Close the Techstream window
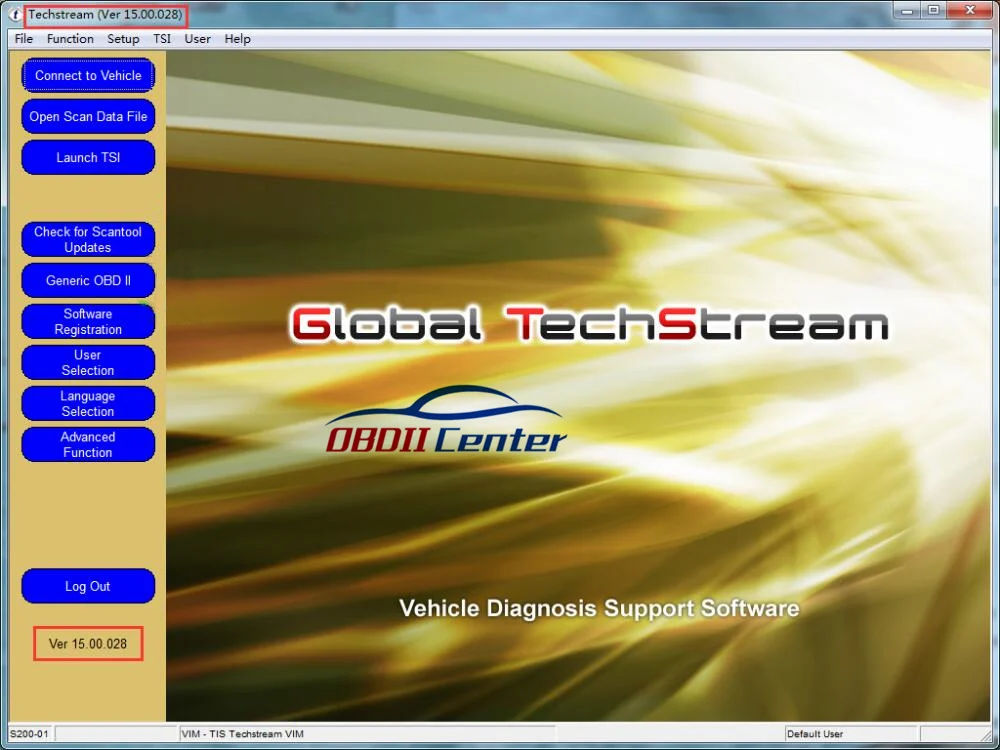The width and height of the screenshot is (1000, 750). [x=970, y=11]
